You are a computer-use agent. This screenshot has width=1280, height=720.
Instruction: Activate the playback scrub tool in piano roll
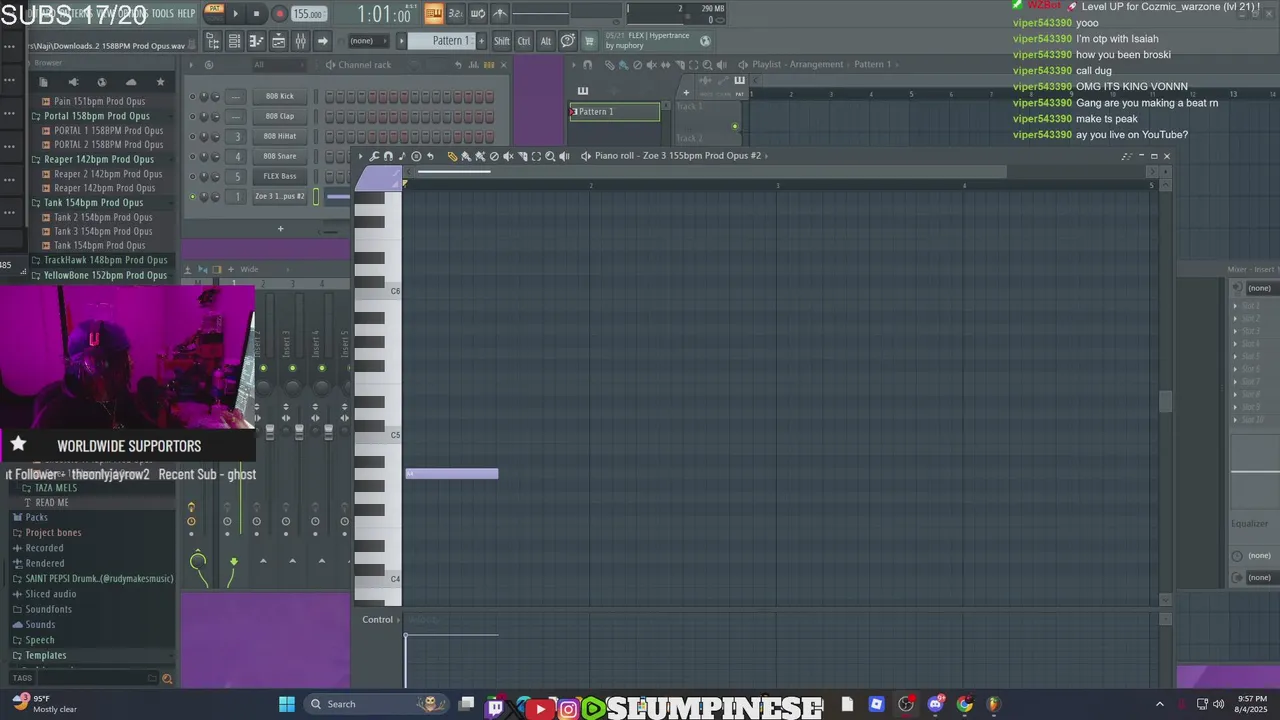click(565, 156)
